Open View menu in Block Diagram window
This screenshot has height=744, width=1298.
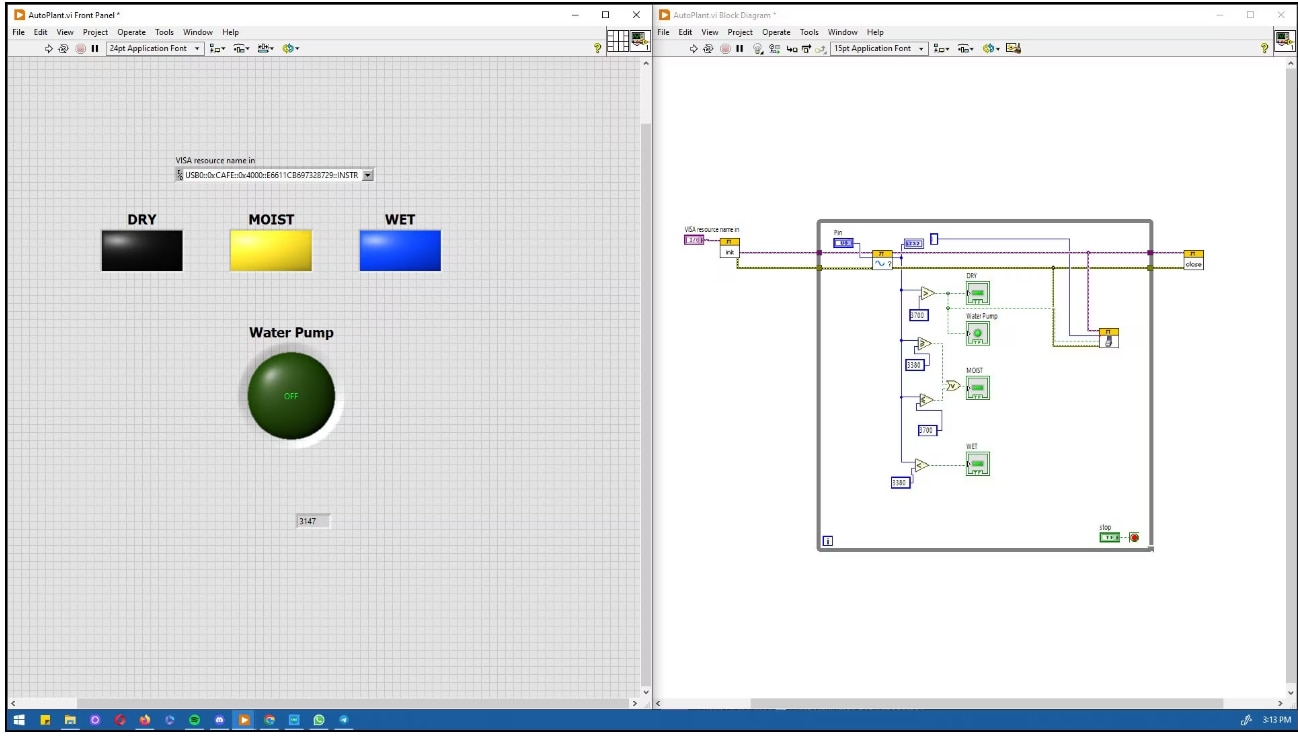pos(710,32)
